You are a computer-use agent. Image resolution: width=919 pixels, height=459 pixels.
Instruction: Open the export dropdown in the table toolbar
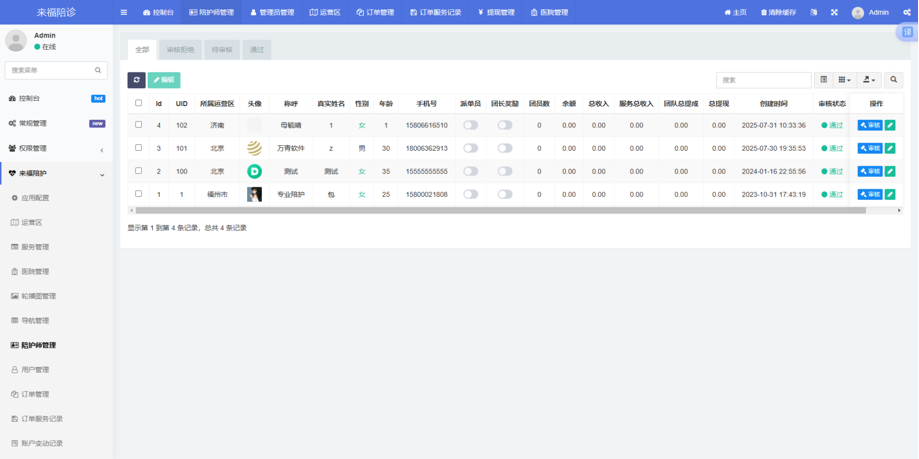coord(869,80)
